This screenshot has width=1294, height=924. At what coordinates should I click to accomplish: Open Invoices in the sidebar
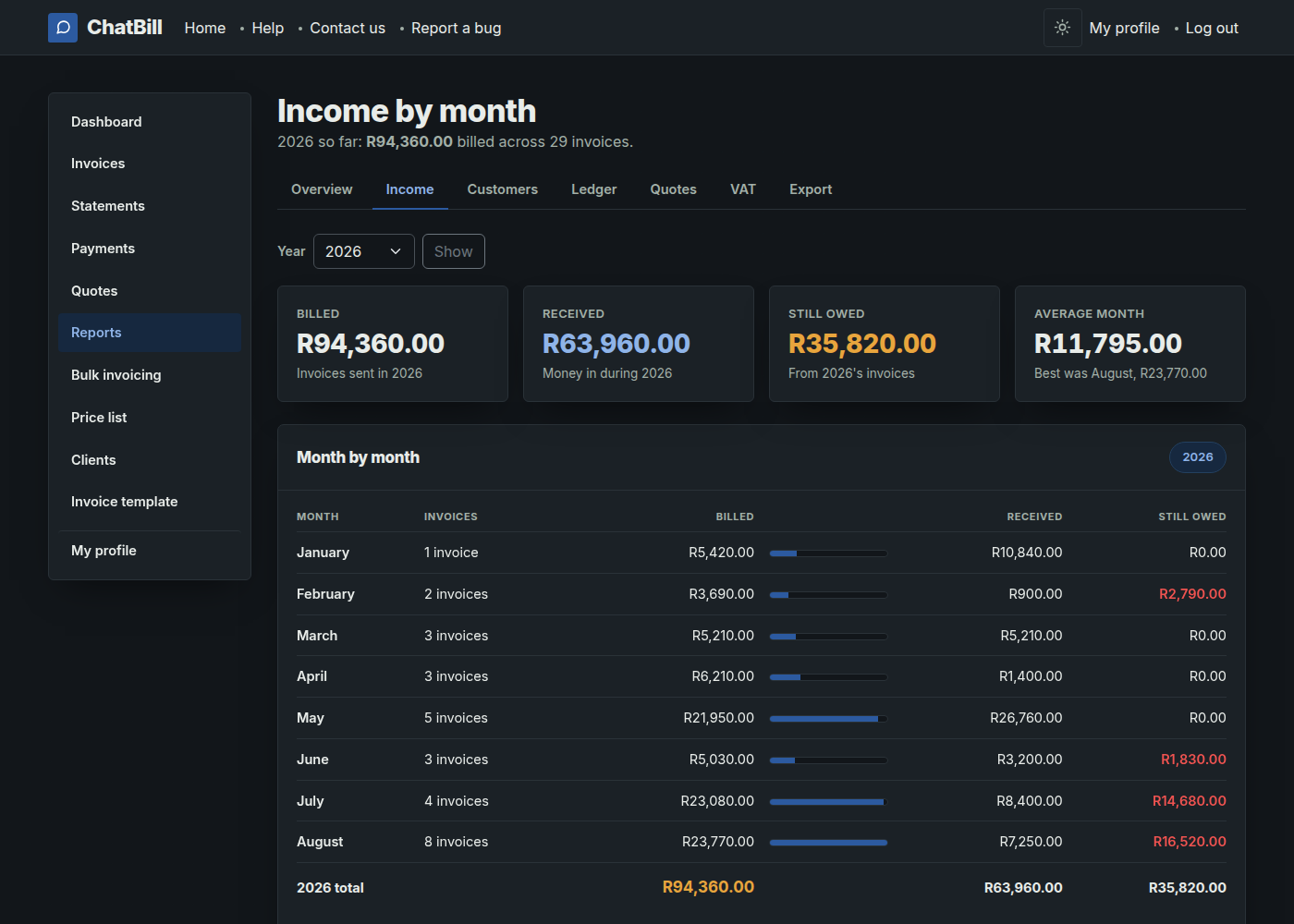(x=150, y=164)
